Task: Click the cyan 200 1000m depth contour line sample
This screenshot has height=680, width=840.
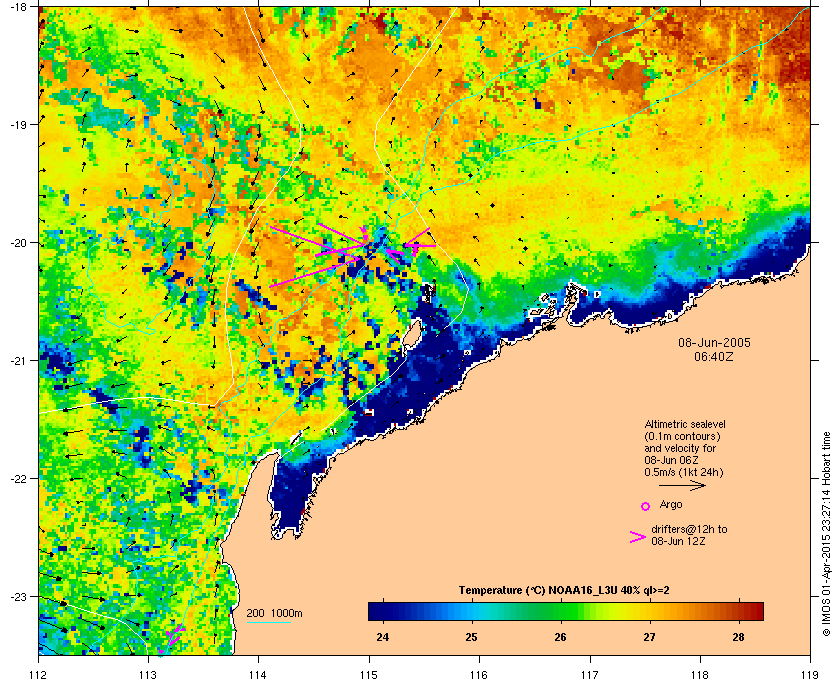Action: [x=269, y=623]
